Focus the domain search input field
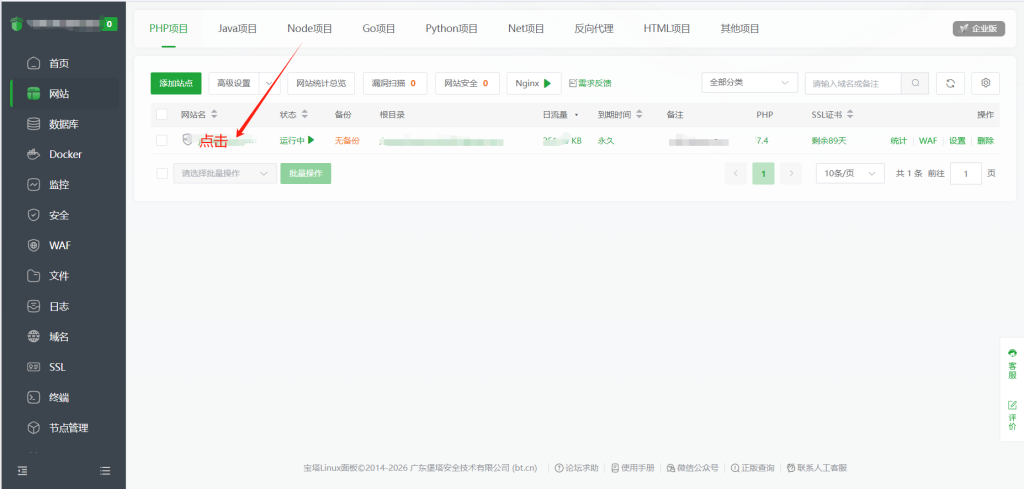Viewport: 1024px width, 489px height. click(854, 83)
